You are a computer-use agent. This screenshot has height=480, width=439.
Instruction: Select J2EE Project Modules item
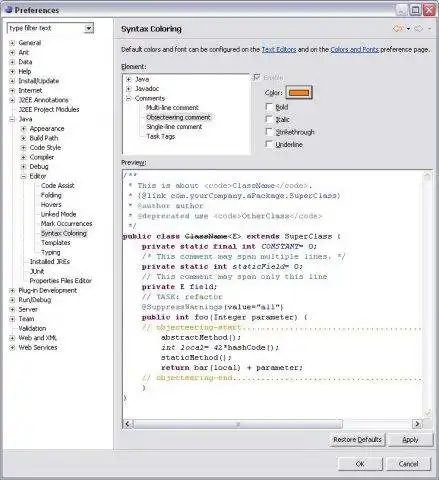coord(49,110)
